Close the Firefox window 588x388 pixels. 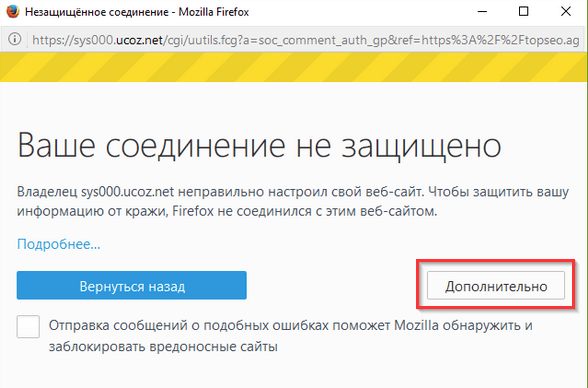click(x=566, y=12)
